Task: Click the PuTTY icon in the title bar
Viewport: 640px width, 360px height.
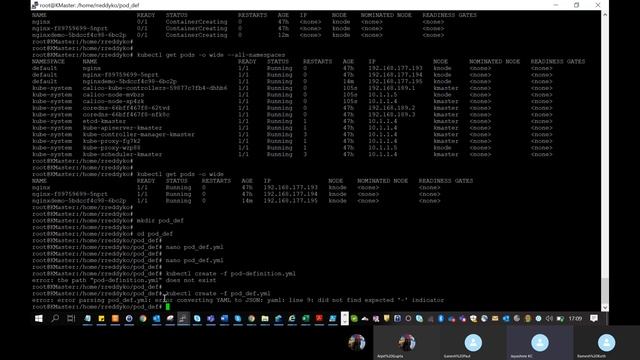Action: (35, 5)
